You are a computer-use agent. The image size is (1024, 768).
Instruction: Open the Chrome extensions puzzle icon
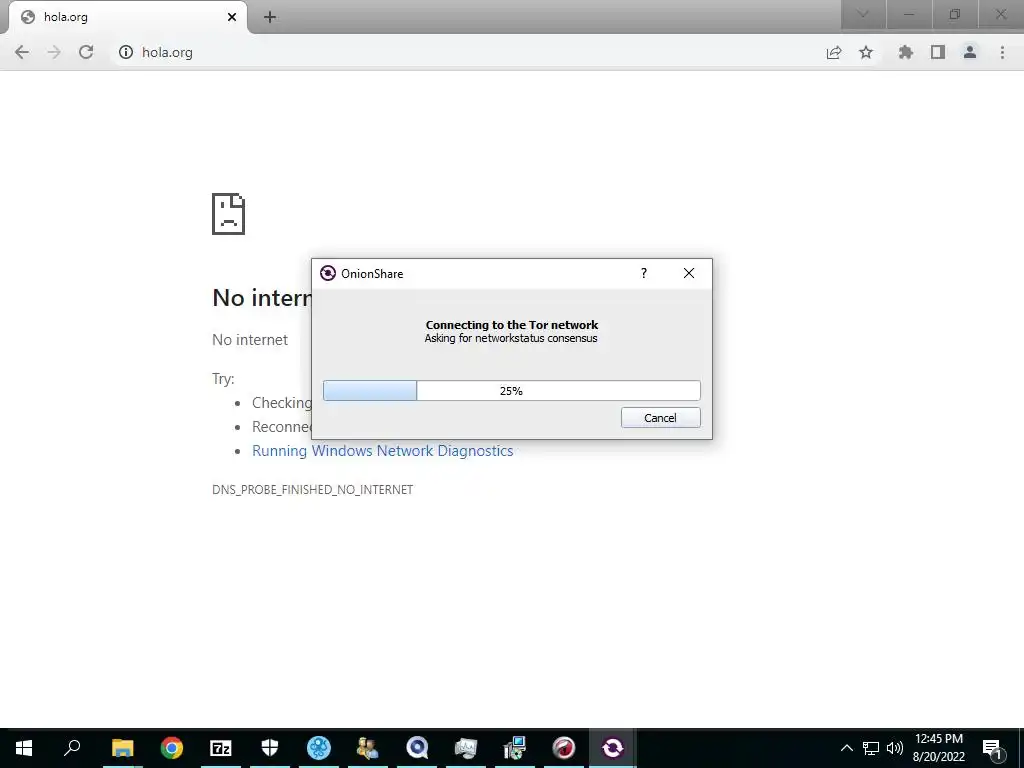906,52
